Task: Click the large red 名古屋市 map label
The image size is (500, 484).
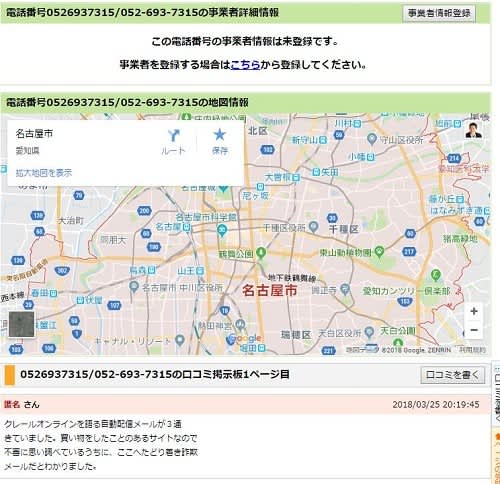Action: 269,290
